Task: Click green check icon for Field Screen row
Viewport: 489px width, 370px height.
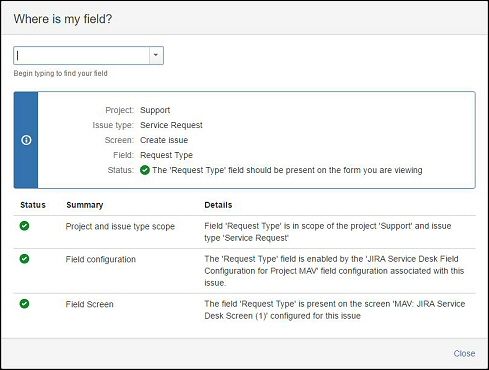Action: coord(24,304)
